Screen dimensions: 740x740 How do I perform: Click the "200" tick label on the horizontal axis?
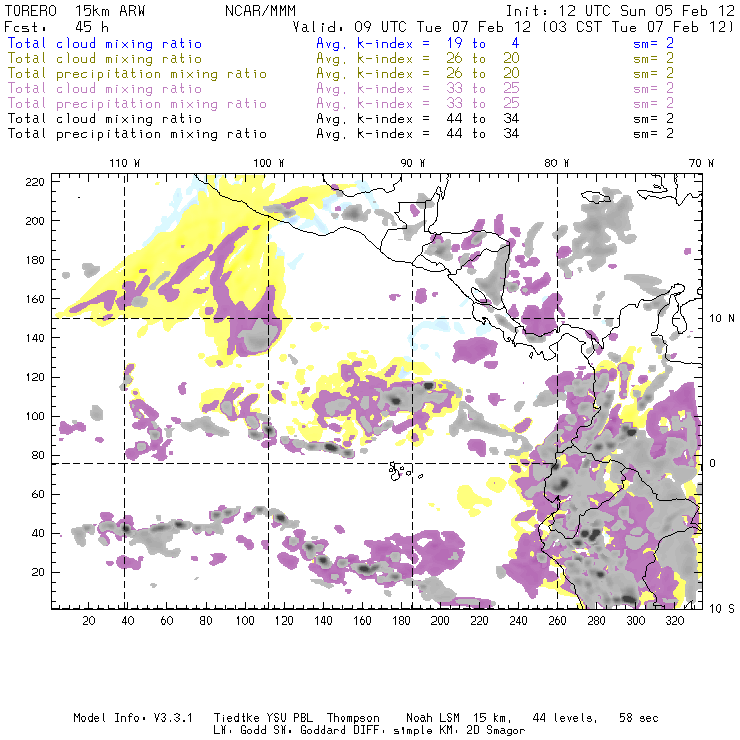[x=440, y=621]
